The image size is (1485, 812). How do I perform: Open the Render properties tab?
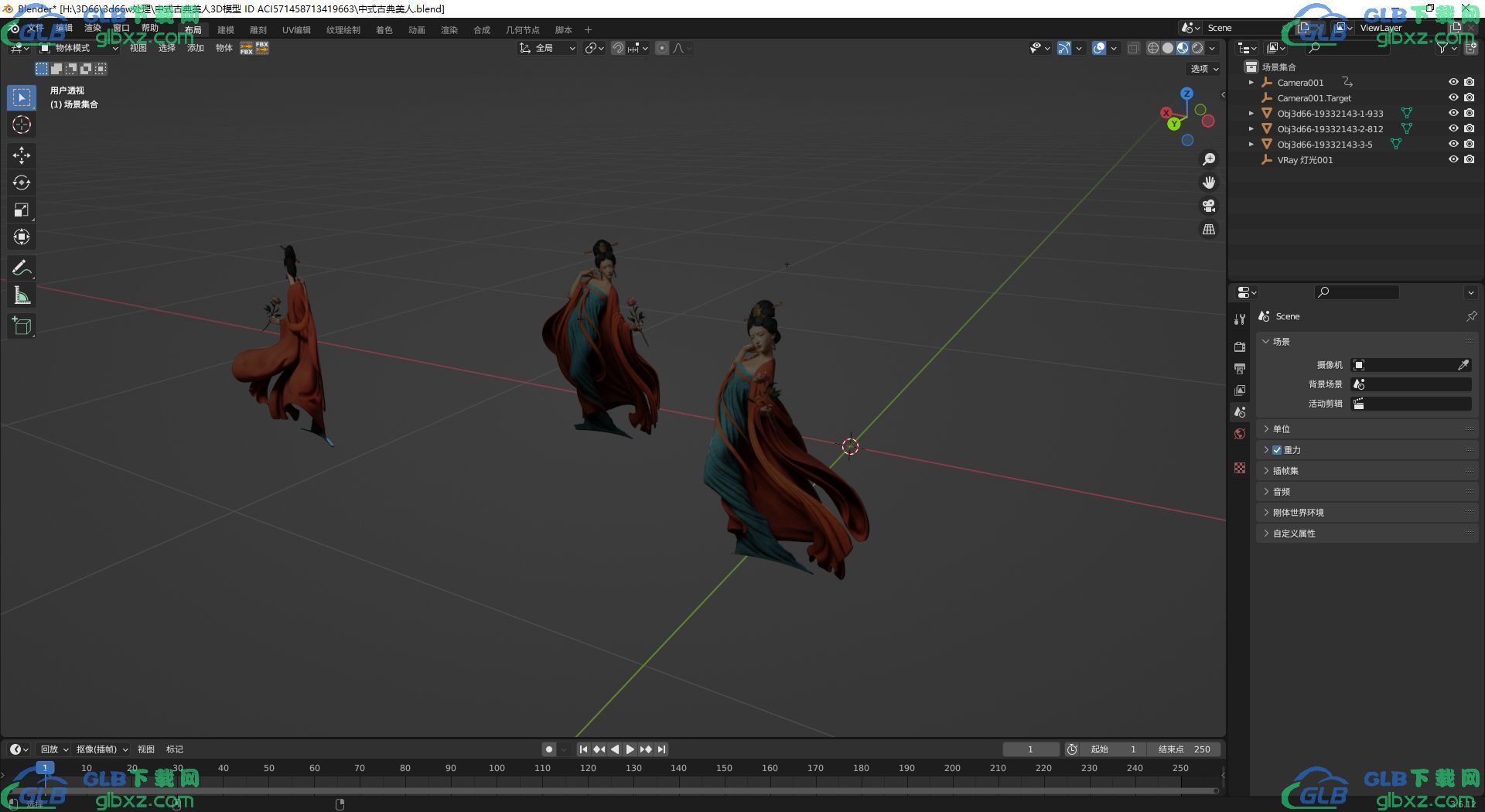coord(1240,346)
